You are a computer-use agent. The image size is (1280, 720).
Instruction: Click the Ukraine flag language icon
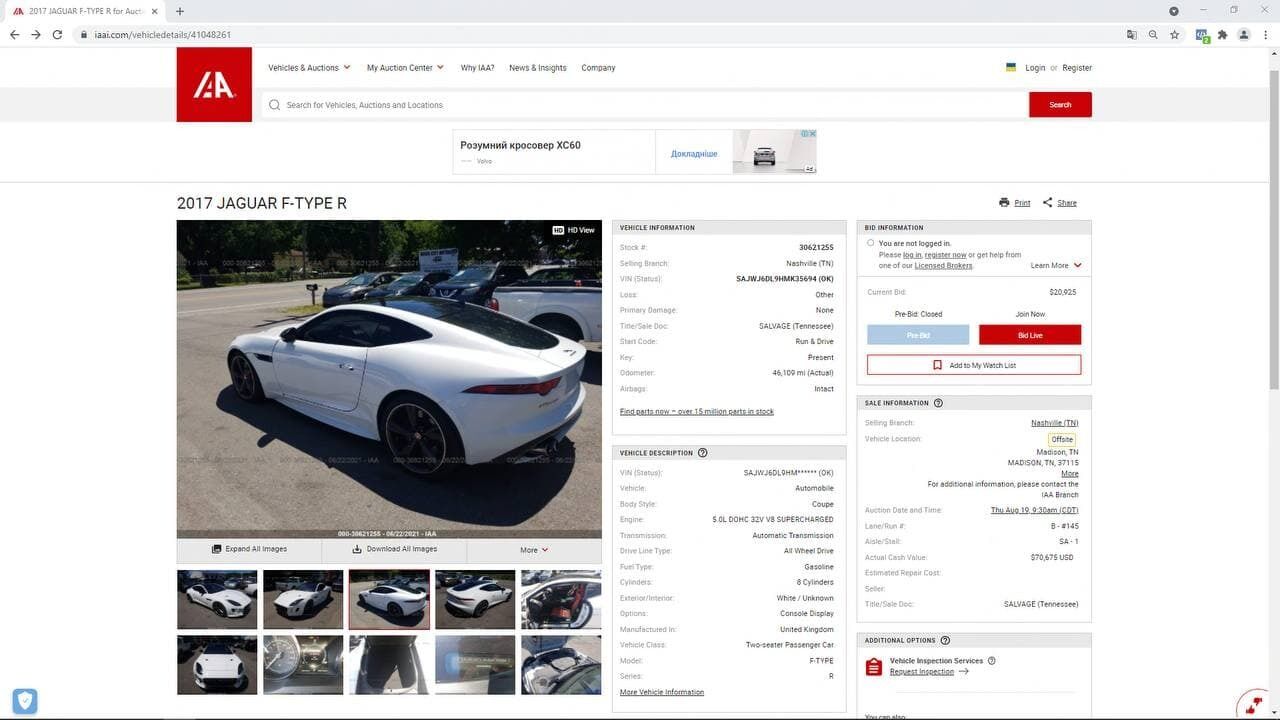(x=1011, y=68)
